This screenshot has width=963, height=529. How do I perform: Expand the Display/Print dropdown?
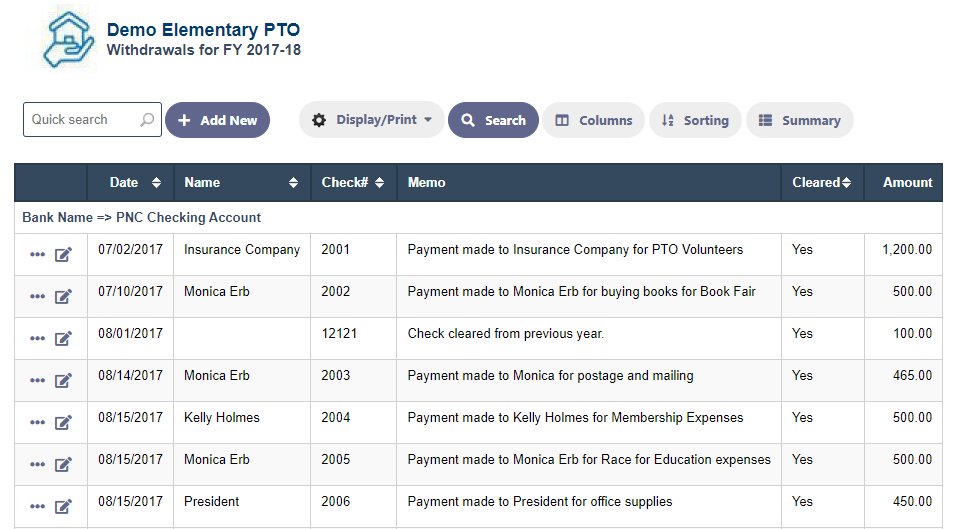pos(372,120)
